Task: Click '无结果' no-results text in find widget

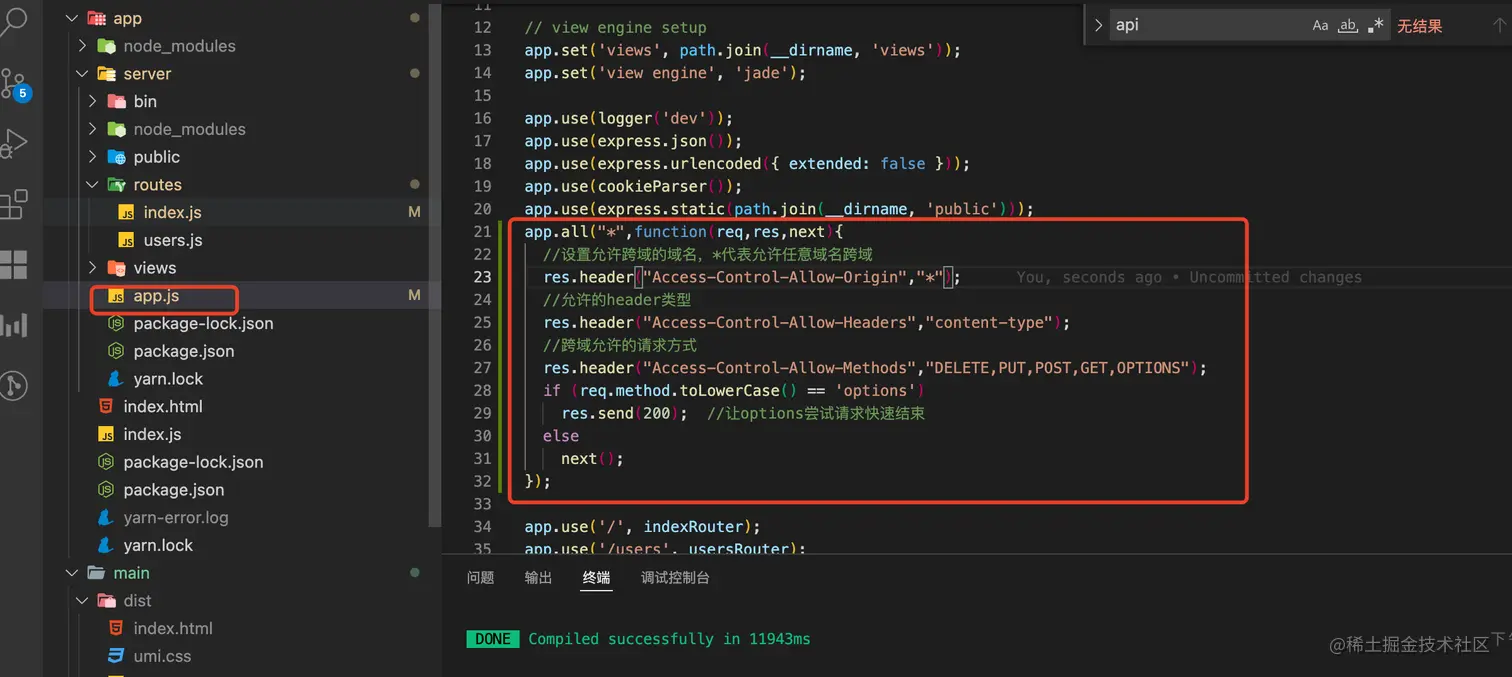Action: 1420,26
